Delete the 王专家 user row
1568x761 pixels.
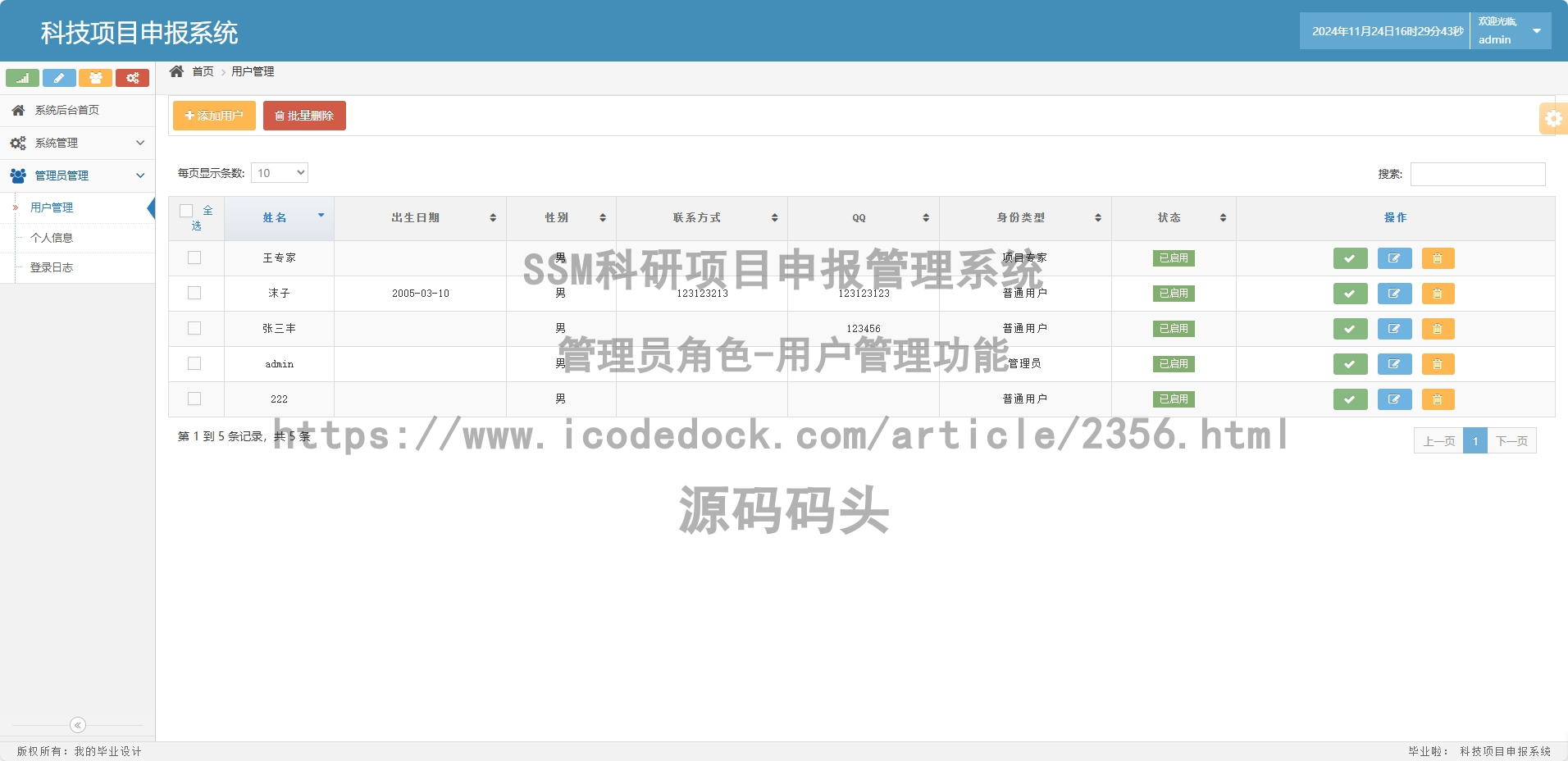tap(1438, 258)
